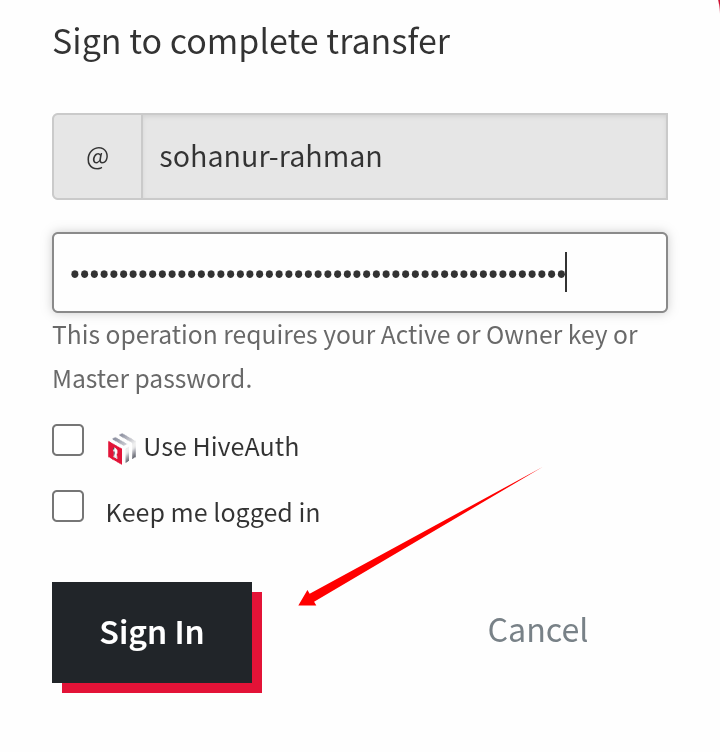Click the word transfer in the heading
This screenshot has height=752, width=720.
pos(389,41)
